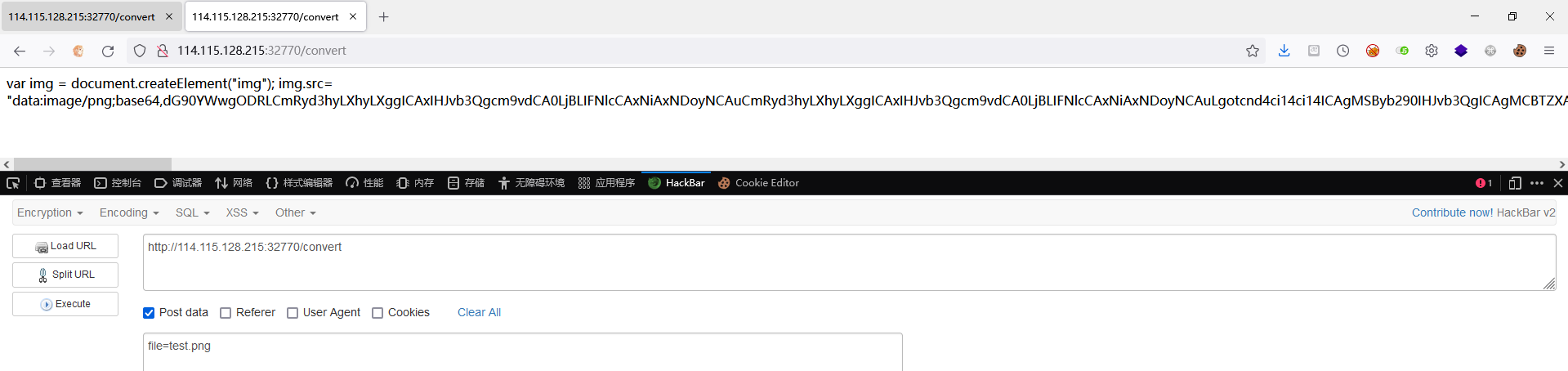Bookmark this page with the star

pos(1253,51)
